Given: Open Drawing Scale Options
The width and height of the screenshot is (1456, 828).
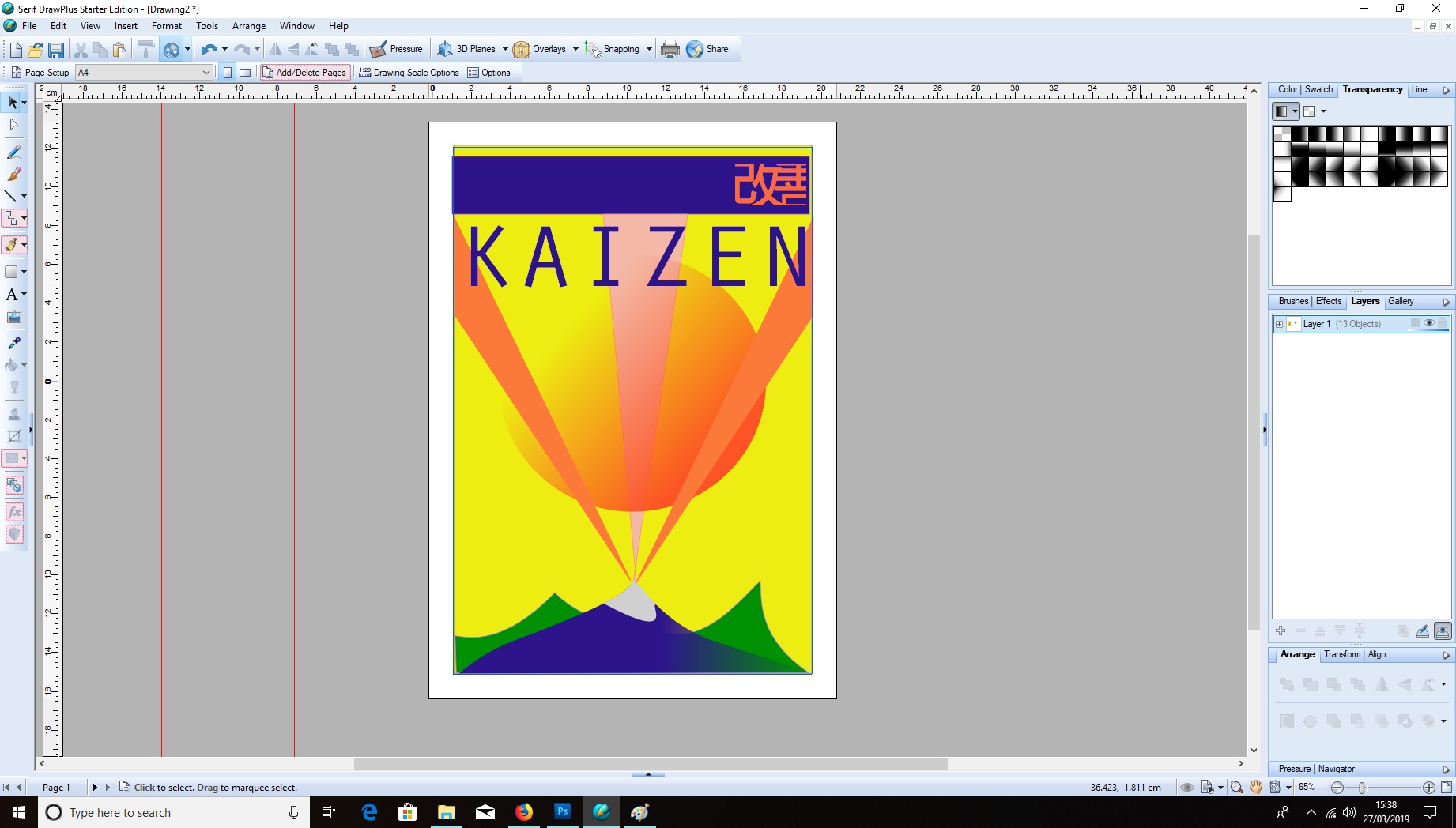Looking at the screenshot, I should coord(409,73).
